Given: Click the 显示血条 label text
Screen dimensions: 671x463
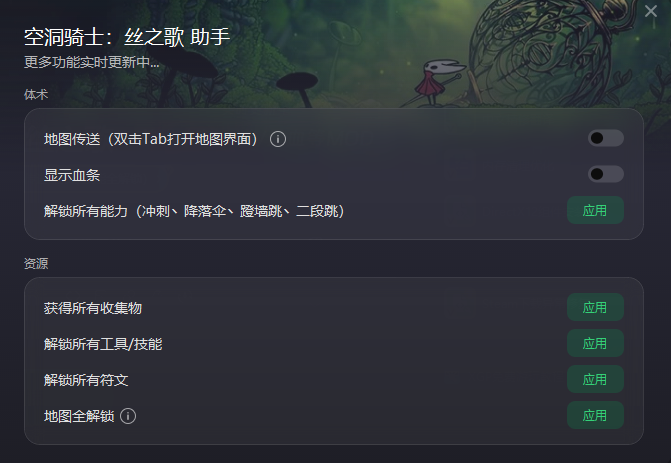Looking at the screenshot, I should point(72,175).
